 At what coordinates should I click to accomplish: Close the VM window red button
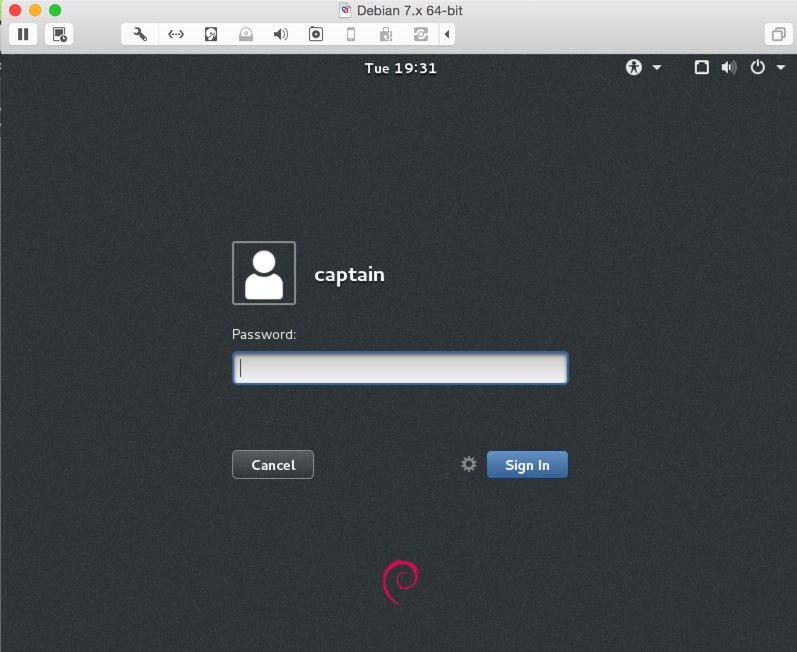[x=15, y=10]
